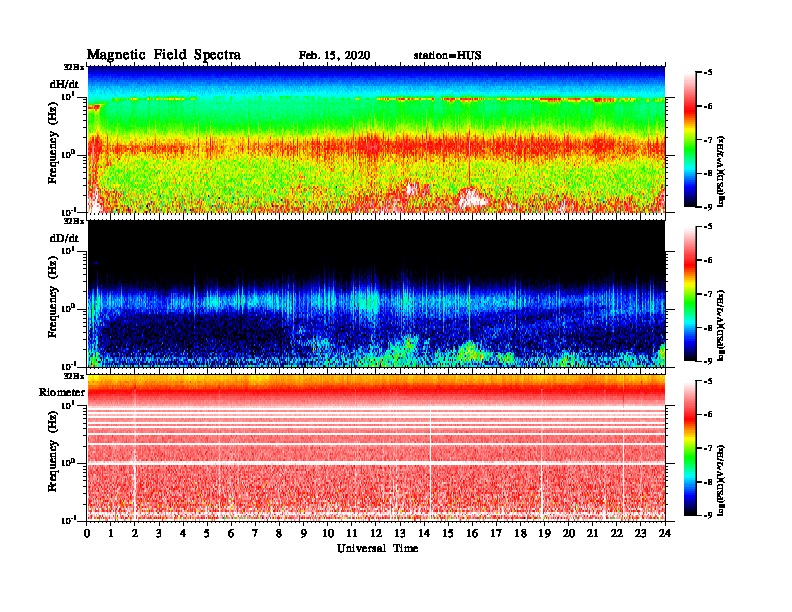Viewport: 792px width, 612px height.
Task: Click hour tick label "19" on time axis
Action: coord(544,533)
